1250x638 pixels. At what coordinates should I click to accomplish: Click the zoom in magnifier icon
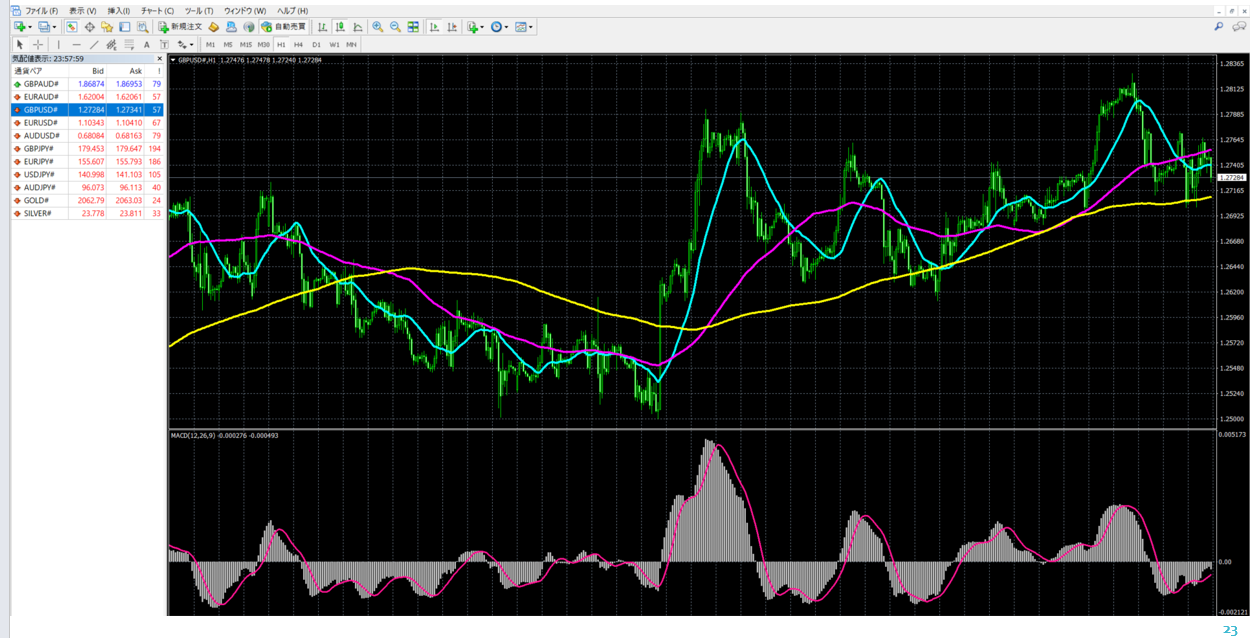(x=377, y=27)
